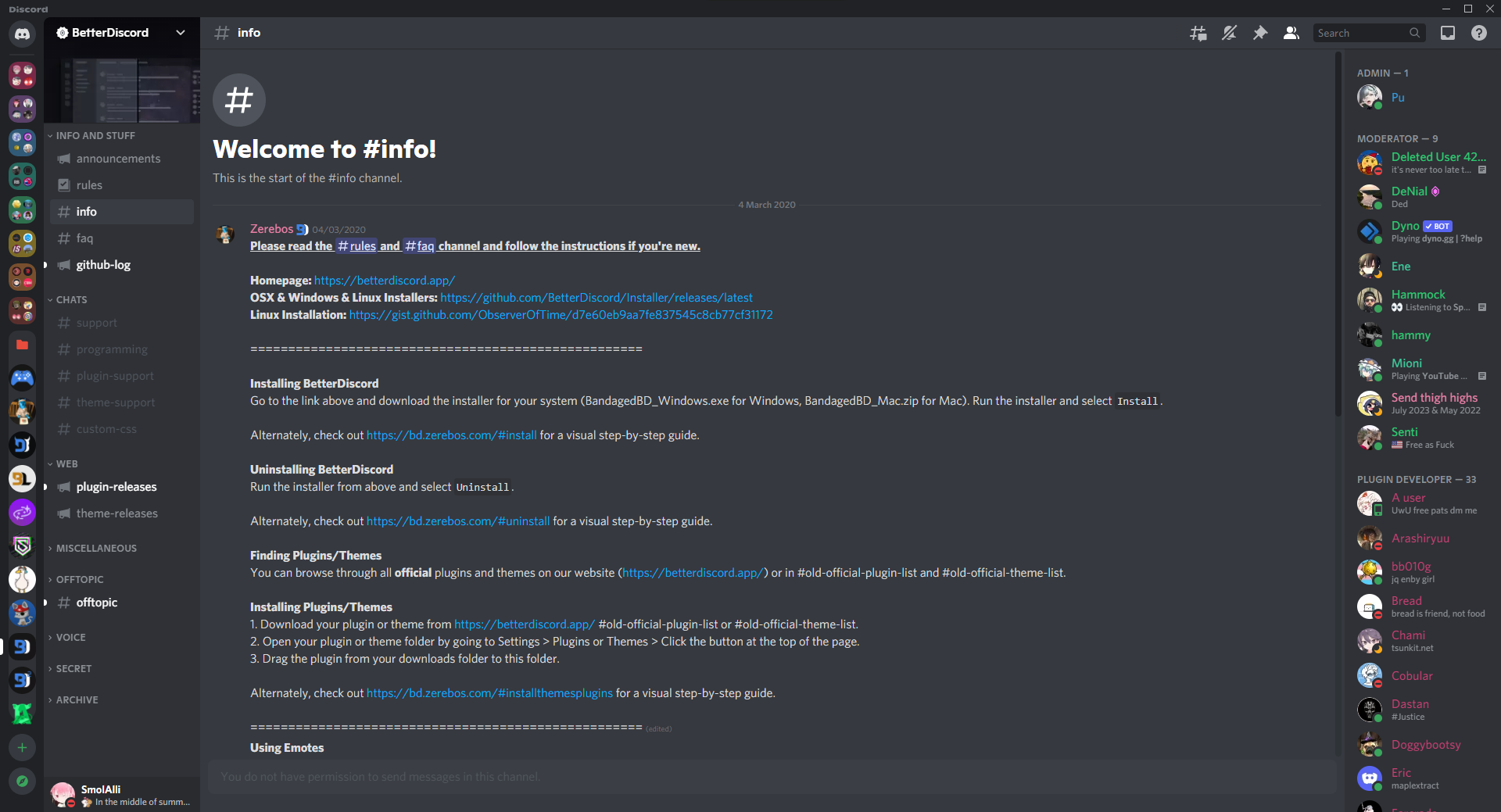Click the Discord home logo button

[x=22, y=34]
